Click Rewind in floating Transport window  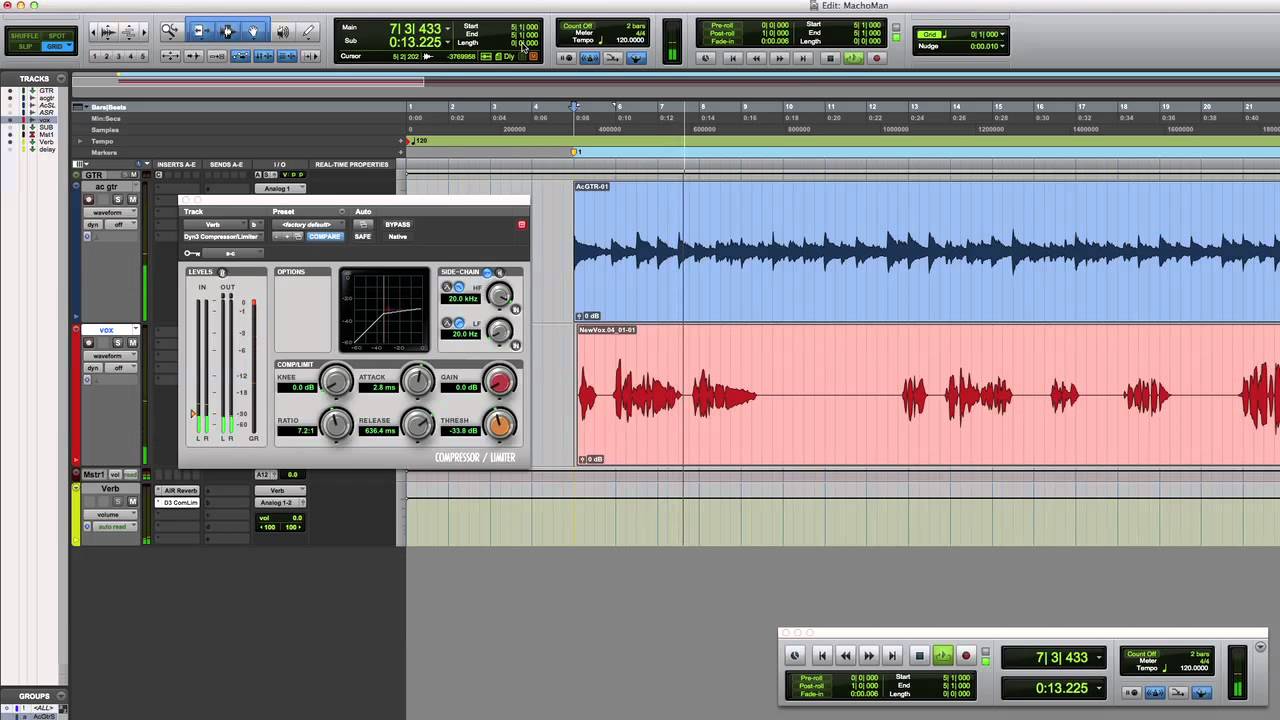pyautogui.click(x=846, y=656)
